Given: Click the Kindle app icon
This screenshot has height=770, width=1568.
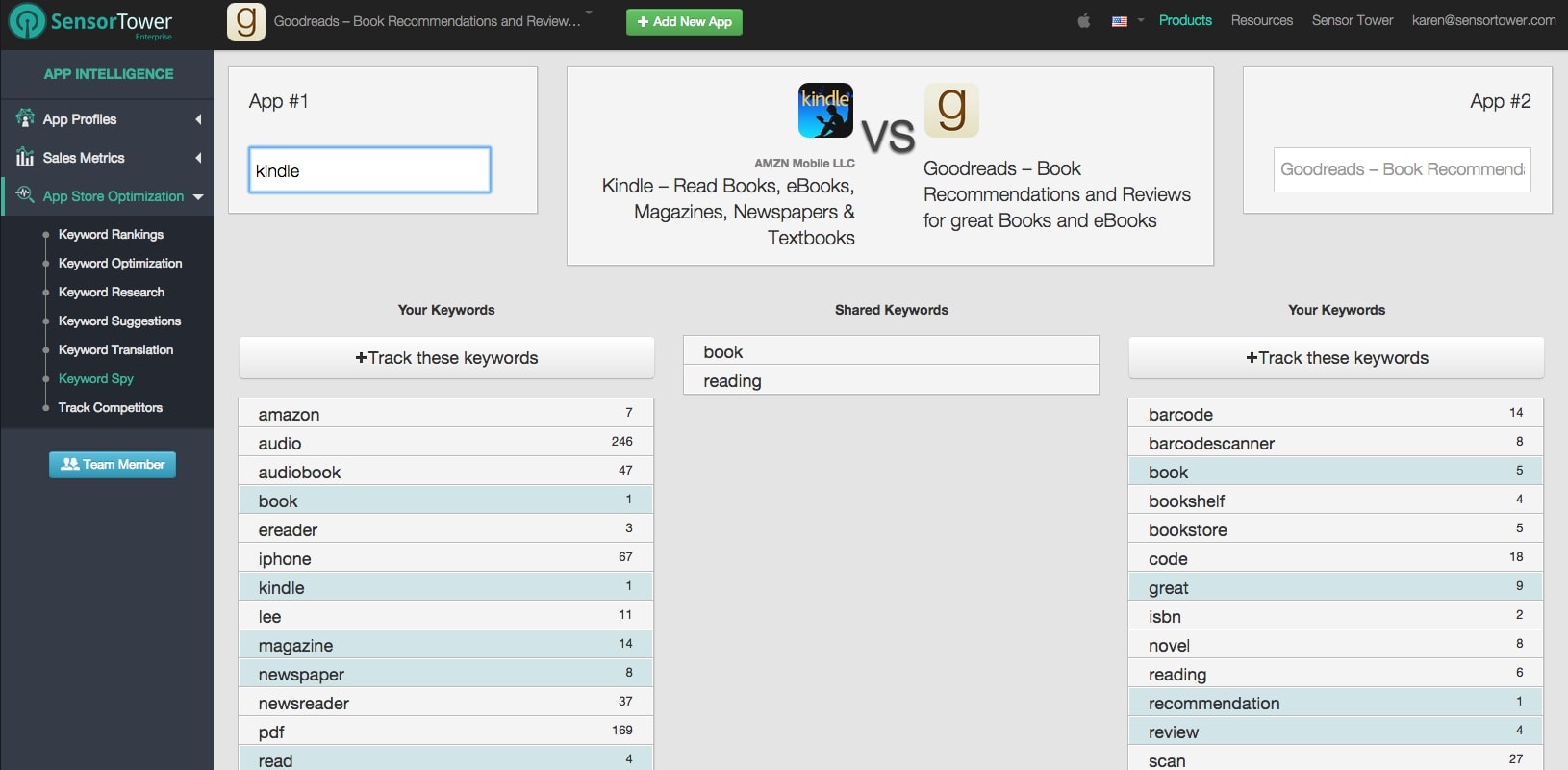Looking at the screenshot, I should [825, 111].
